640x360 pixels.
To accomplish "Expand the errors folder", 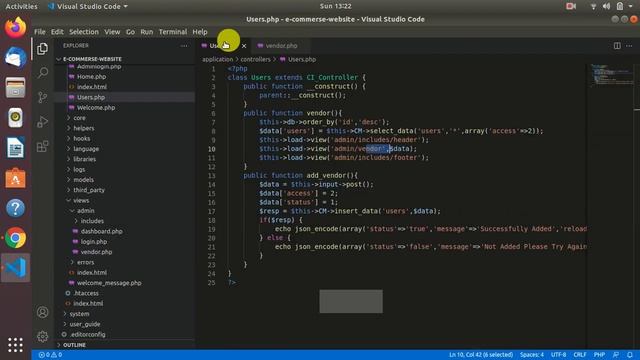I will (85, 262).
